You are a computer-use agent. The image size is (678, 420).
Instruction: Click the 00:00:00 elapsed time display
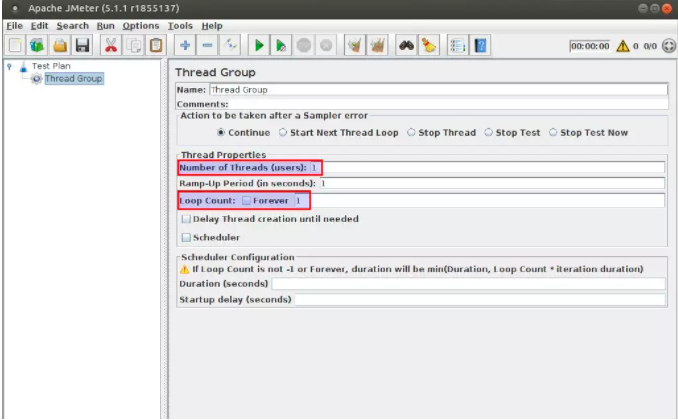(590, 46)
